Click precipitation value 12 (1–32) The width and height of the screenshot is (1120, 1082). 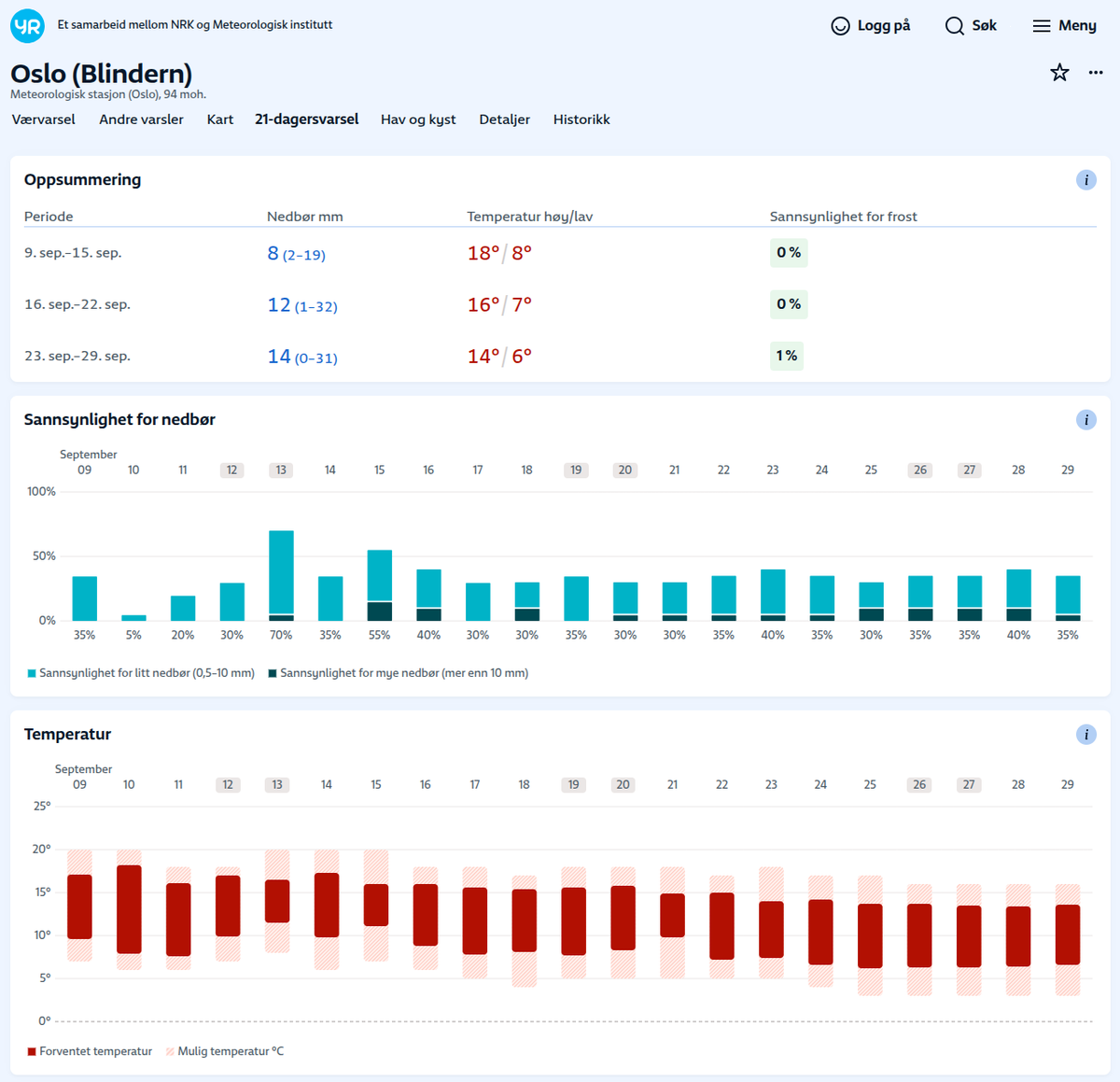pyautogui.click(x=302, y=305)
